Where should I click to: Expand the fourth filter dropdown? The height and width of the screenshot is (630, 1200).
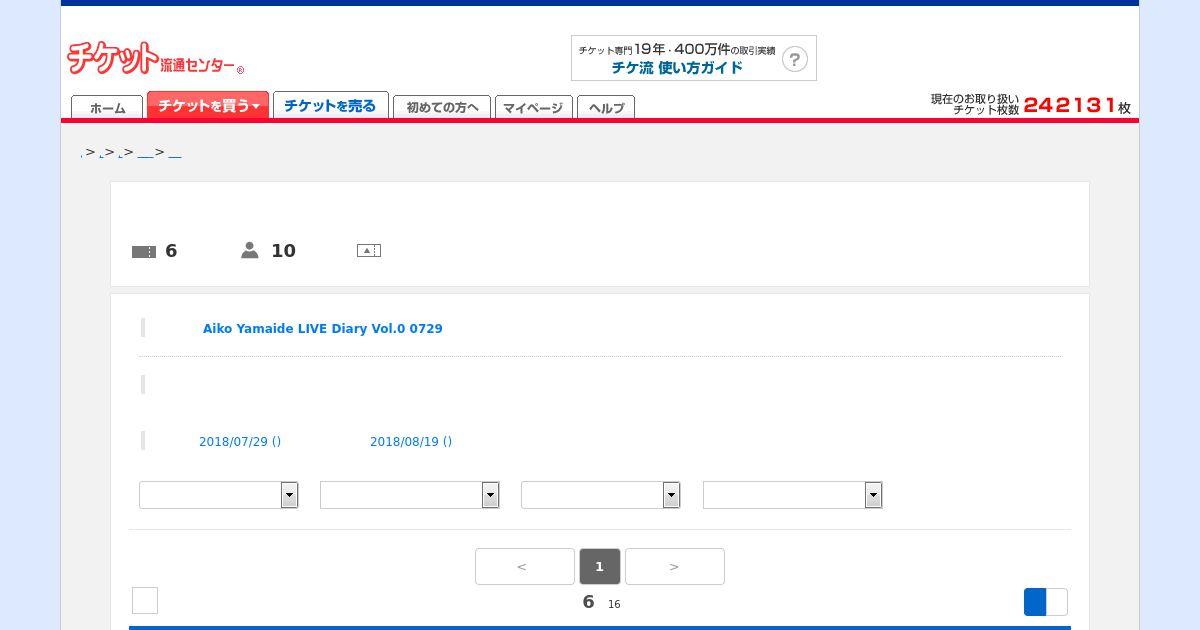click(x=793, y=495)
